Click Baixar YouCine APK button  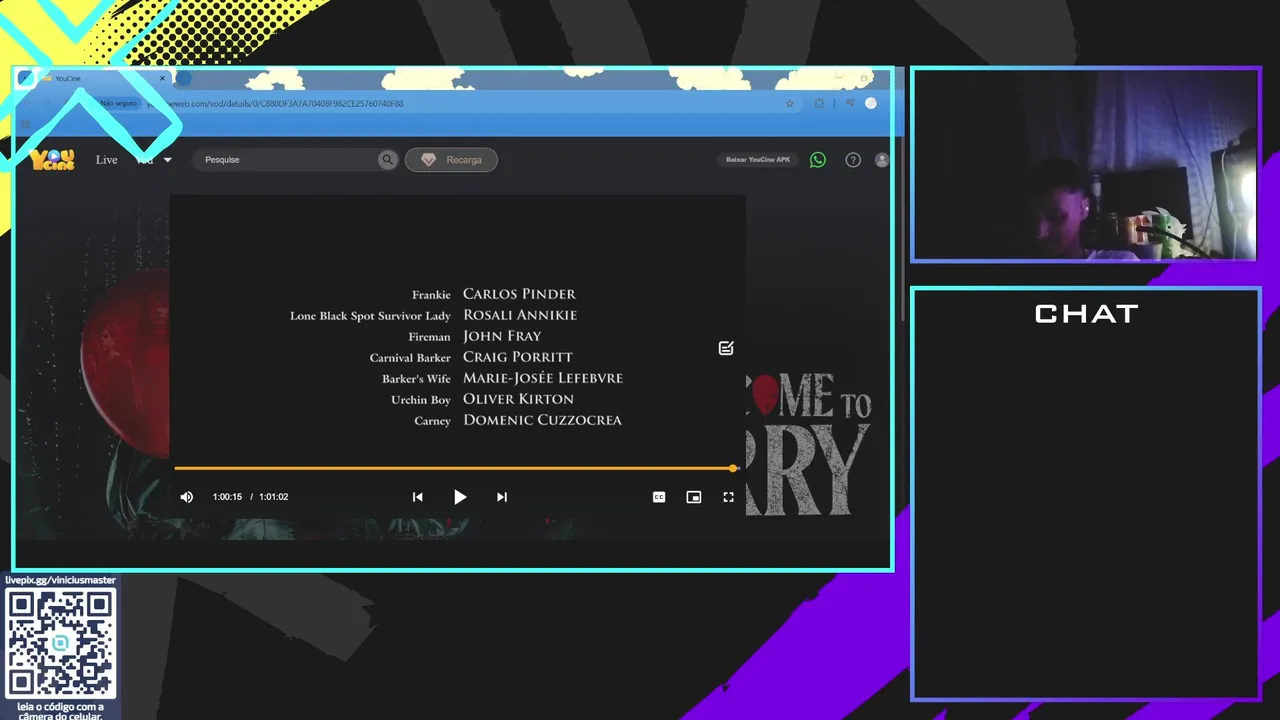758,160
